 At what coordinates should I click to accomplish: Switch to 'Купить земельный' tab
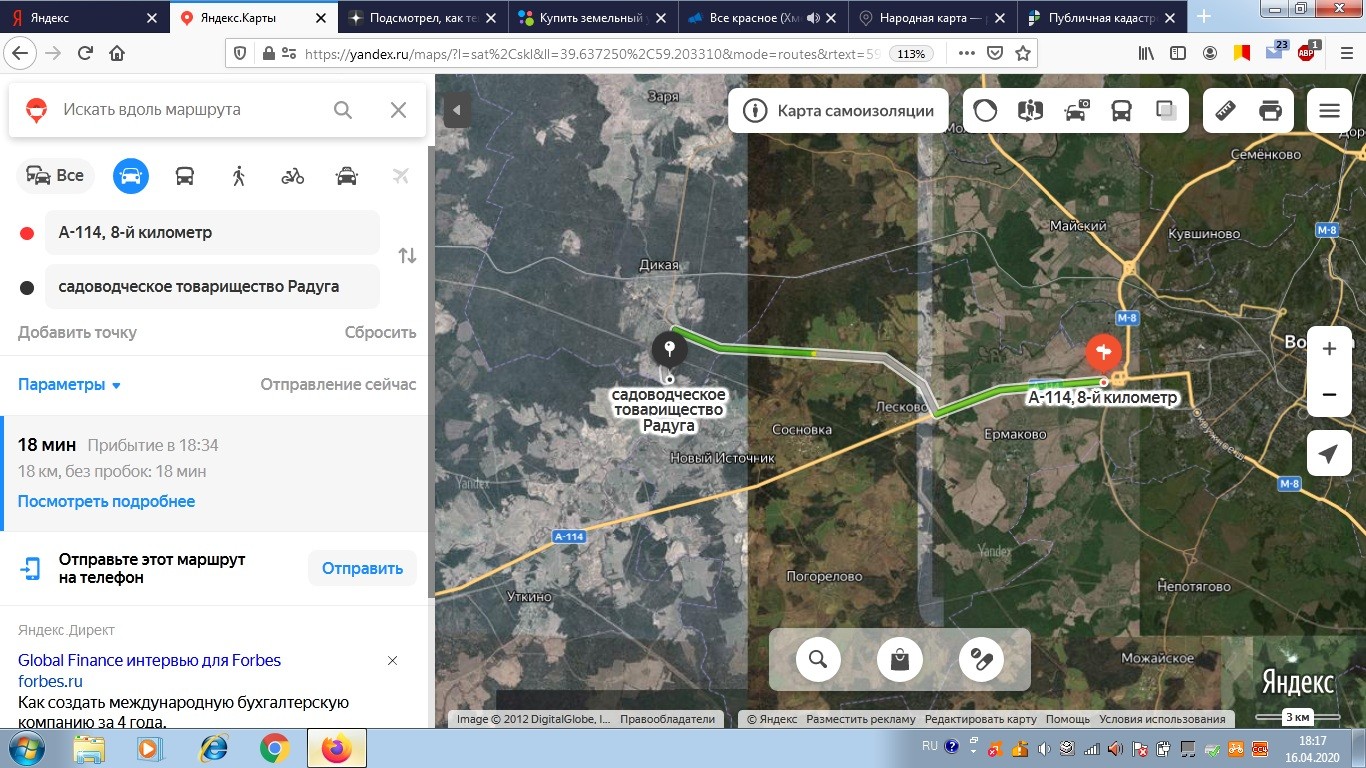pyautogui.click(x=592, y=17)
